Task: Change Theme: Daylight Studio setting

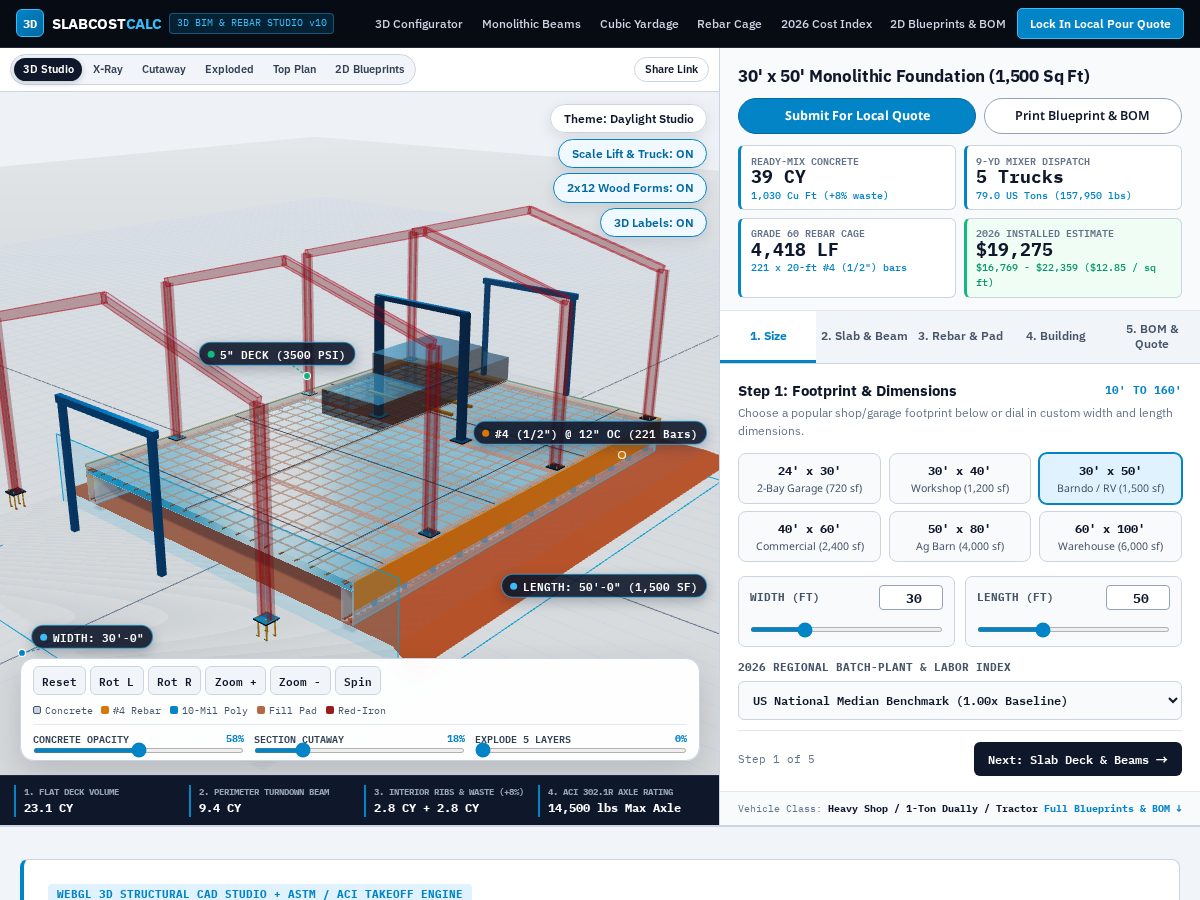Action: [628, 119]
